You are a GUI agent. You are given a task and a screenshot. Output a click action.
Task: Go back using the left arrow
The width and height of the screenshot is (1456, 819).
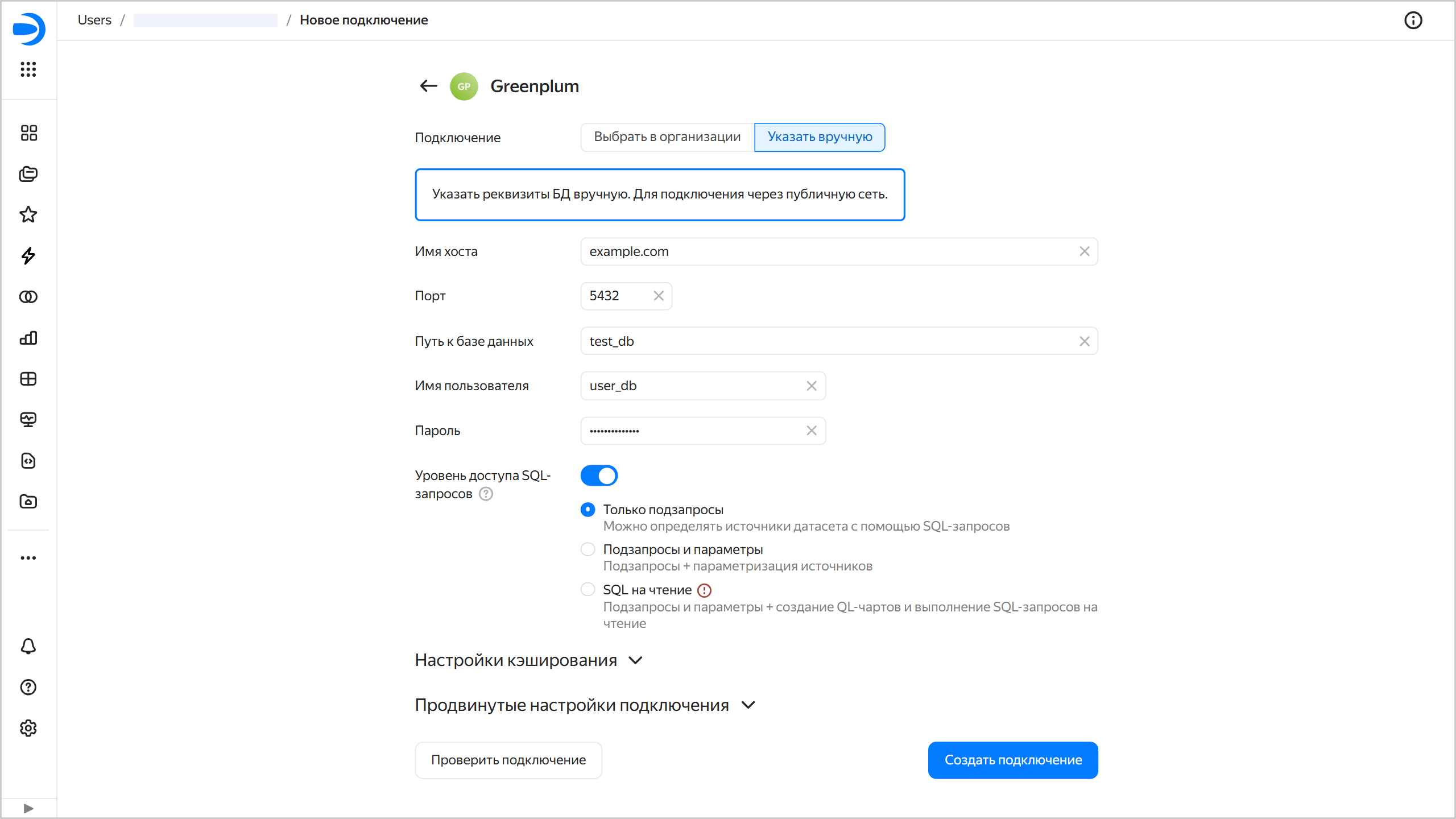click(428, 86)
